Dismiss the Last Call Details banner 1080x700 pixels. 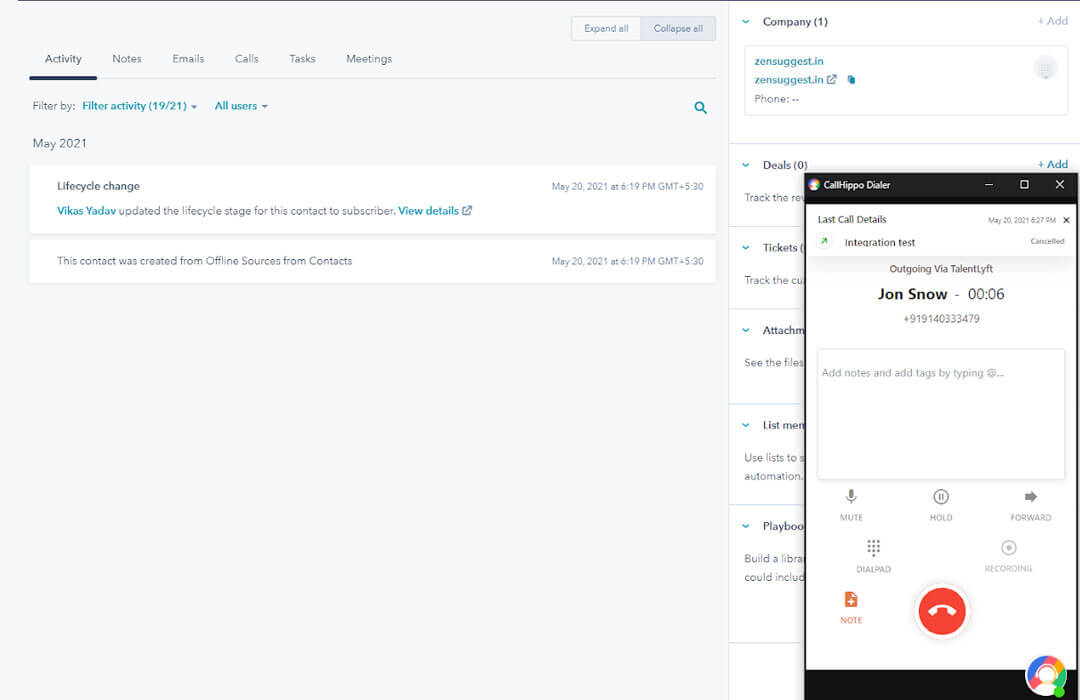(x=1066, y=220)
